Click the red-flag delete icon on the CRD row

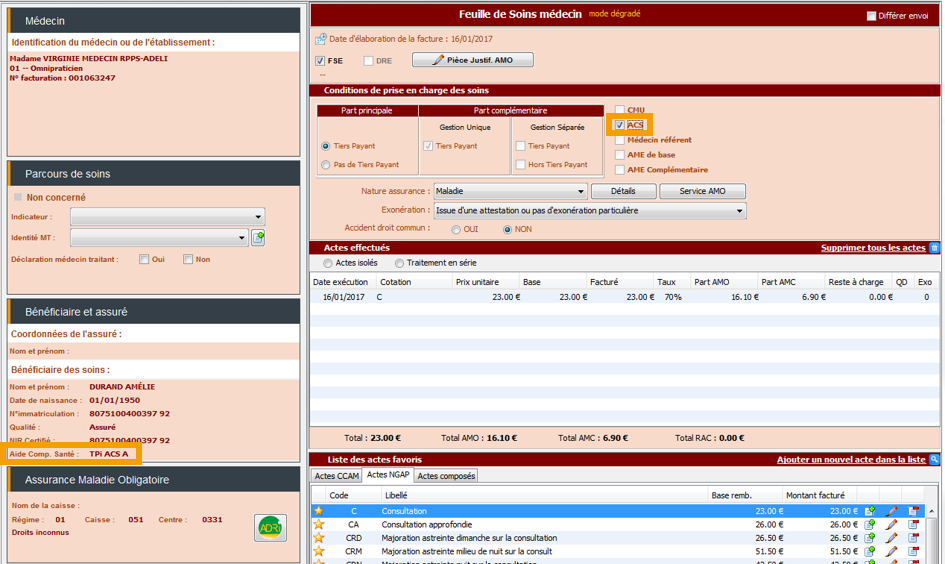tap(913, 538)
